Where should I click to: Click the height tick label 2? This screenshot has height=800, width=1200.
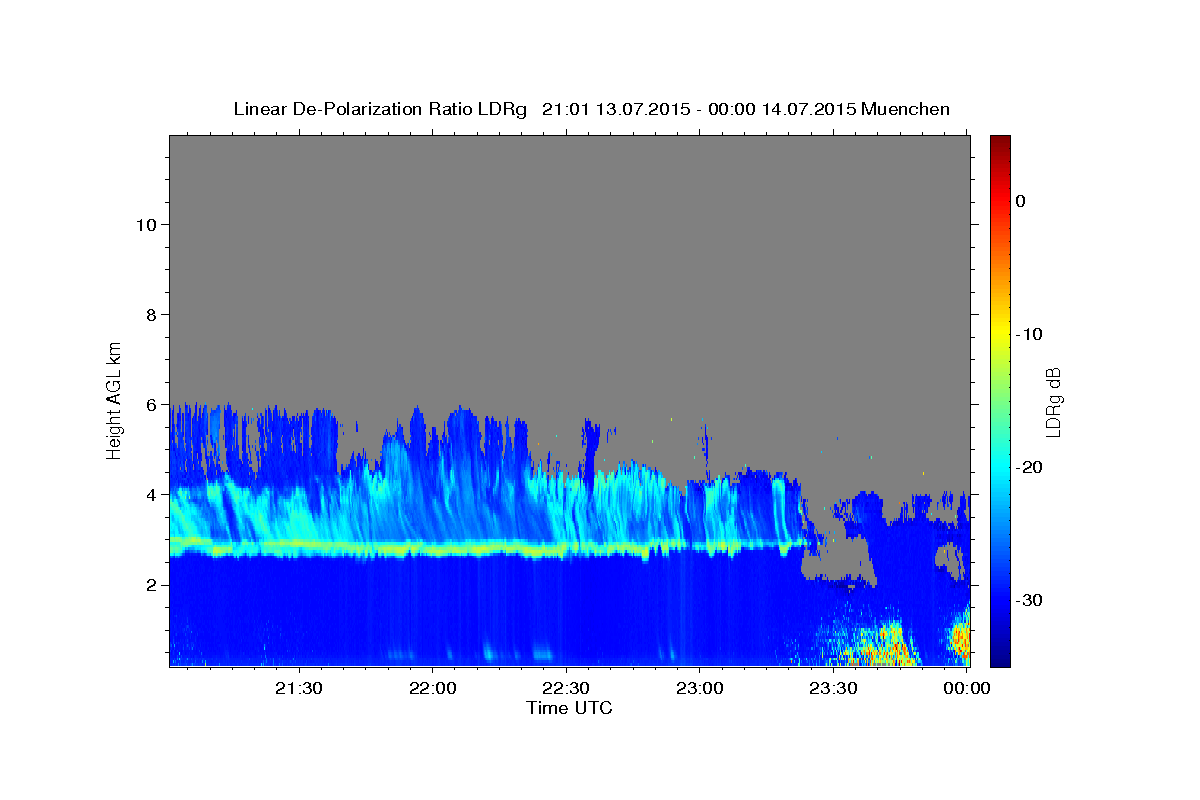coord(149,585)
